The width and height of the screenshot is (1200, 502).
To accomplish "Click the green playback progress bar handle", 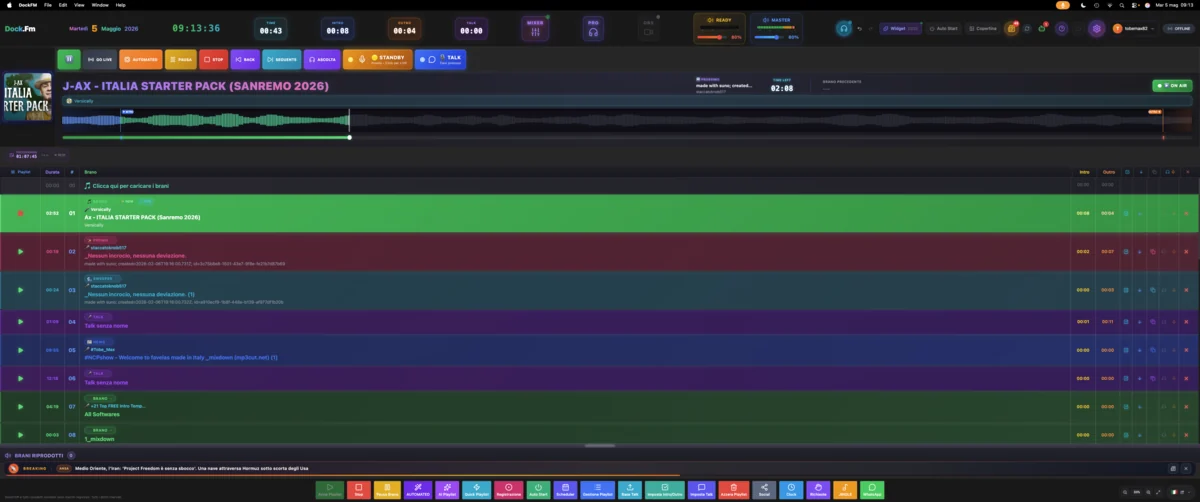I will [349, 137].
